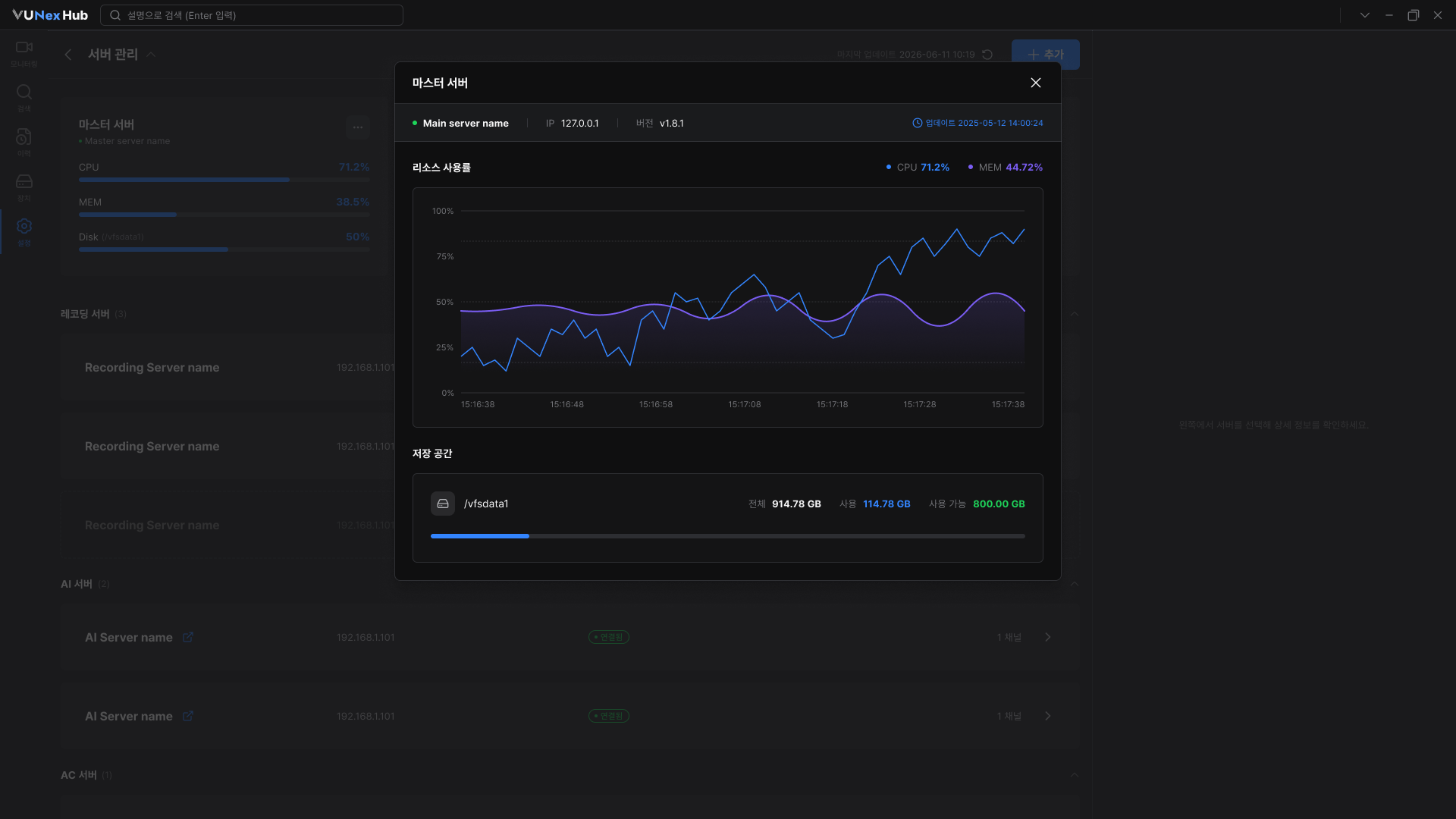
Task: Click the version value v1.8.1
Action: coord(672,123)
